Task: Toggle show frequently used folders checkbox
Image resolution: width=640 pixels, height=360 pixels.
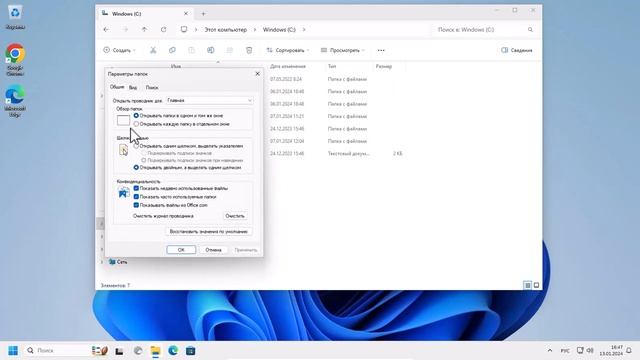Action: pyautogui.click(x=136, y=197)
